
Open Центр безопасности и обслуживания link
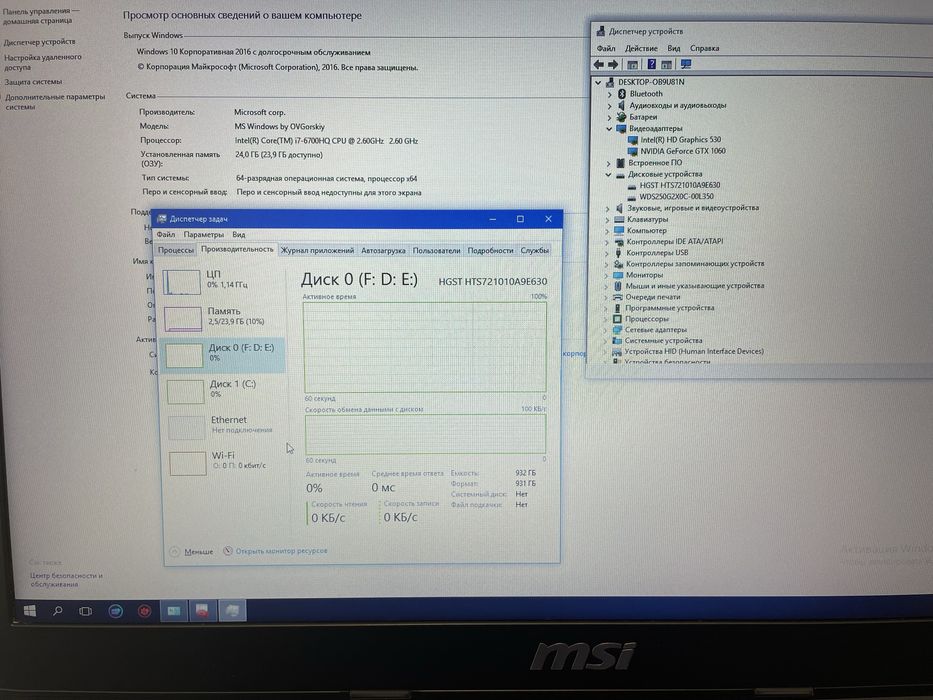[x=66, y=580]
